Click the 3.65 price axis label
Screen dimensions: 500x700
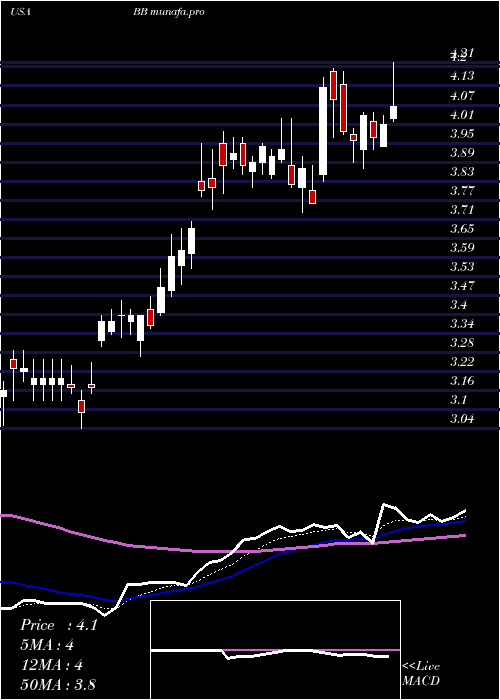point(462,229)
